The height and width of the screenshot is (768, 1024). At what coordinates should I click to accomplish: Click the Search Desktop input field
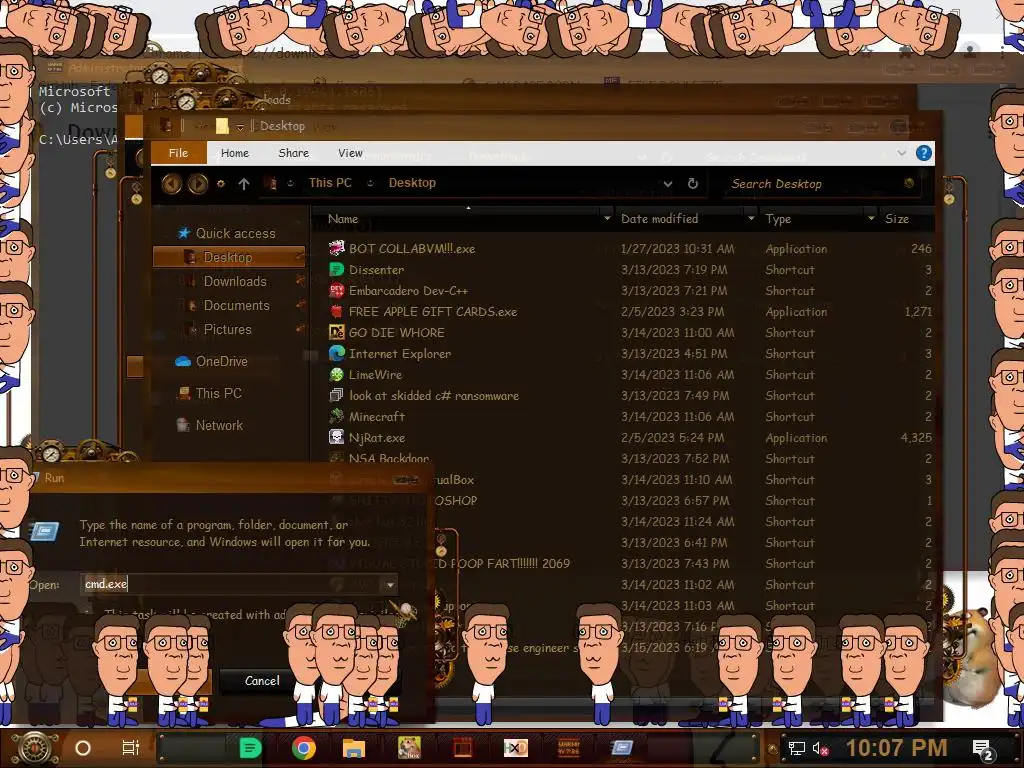(x=816, y=184)
